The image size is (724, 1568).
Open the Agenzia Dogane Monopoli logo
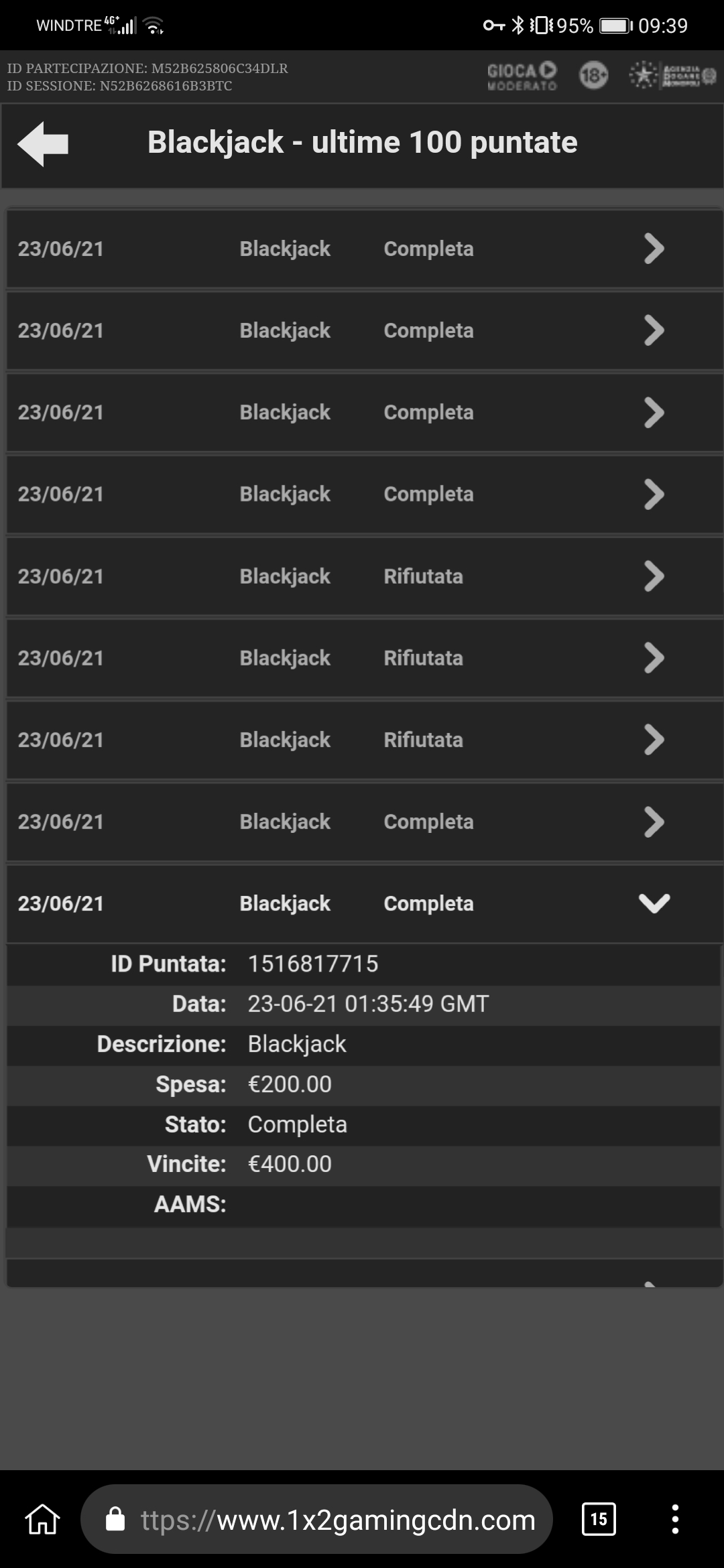pos(672,76)
